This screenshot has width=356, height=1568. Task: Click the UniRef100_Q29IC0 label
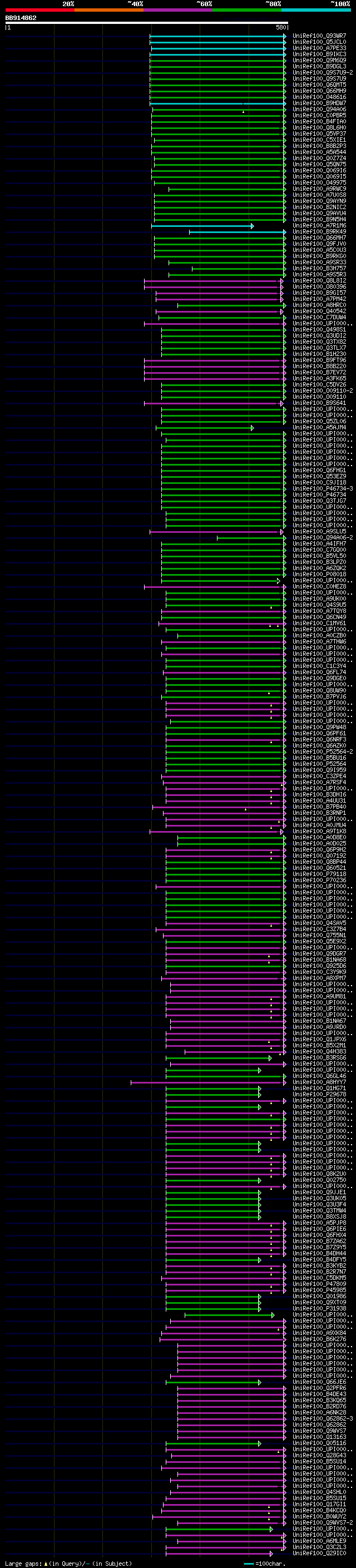[x=319, y=1553]
